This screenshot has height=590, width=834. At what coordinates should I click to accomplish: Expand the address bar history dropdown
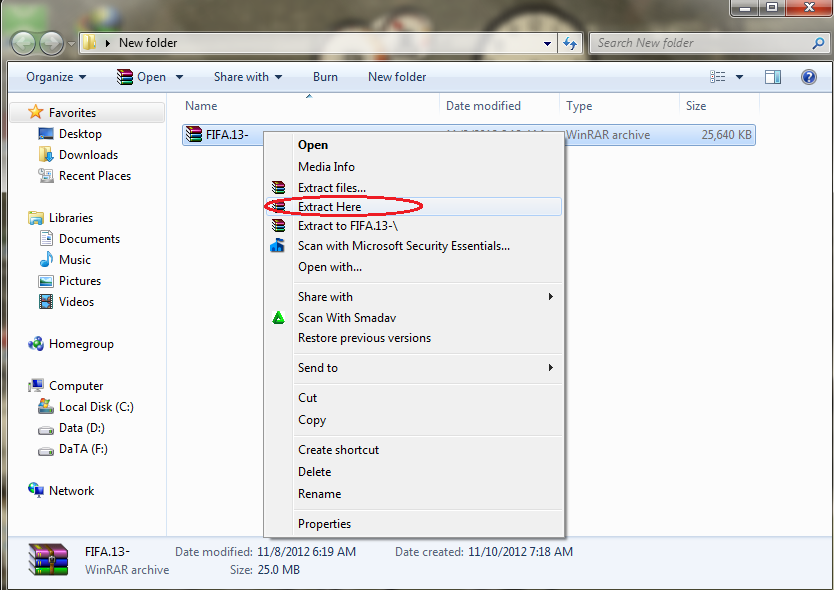point(547,44)
